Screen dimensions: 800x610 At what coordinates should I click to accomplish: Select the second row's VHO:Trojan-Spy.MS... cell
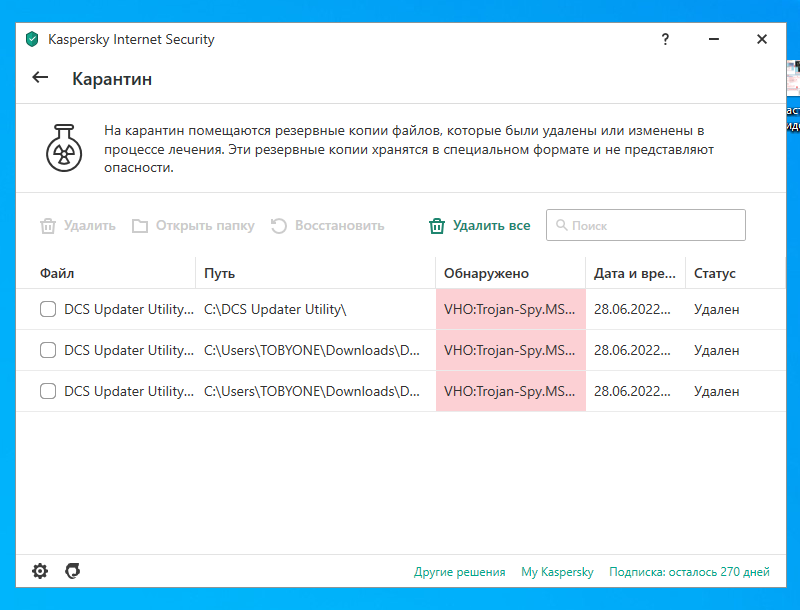click(x=511, y=350)
